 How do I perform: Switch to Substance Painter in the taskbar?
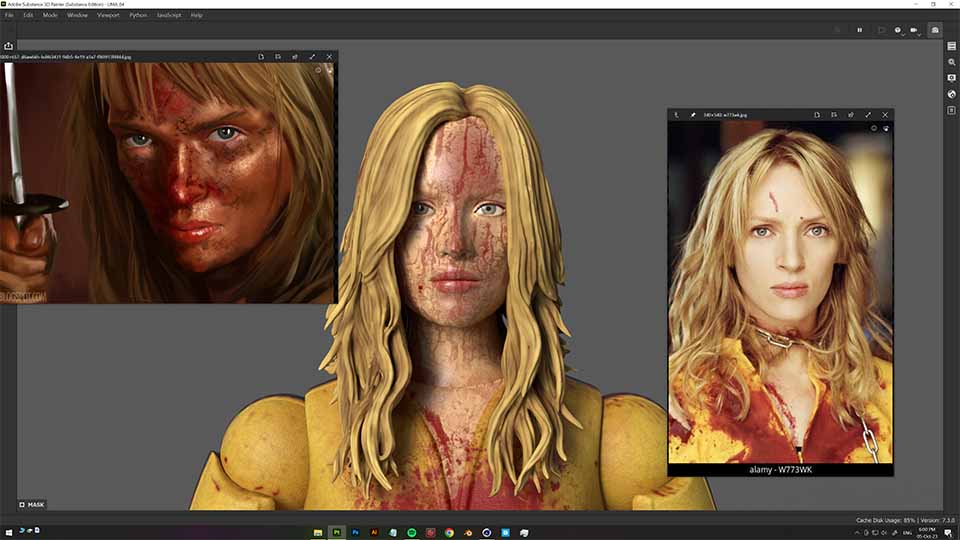337,533
